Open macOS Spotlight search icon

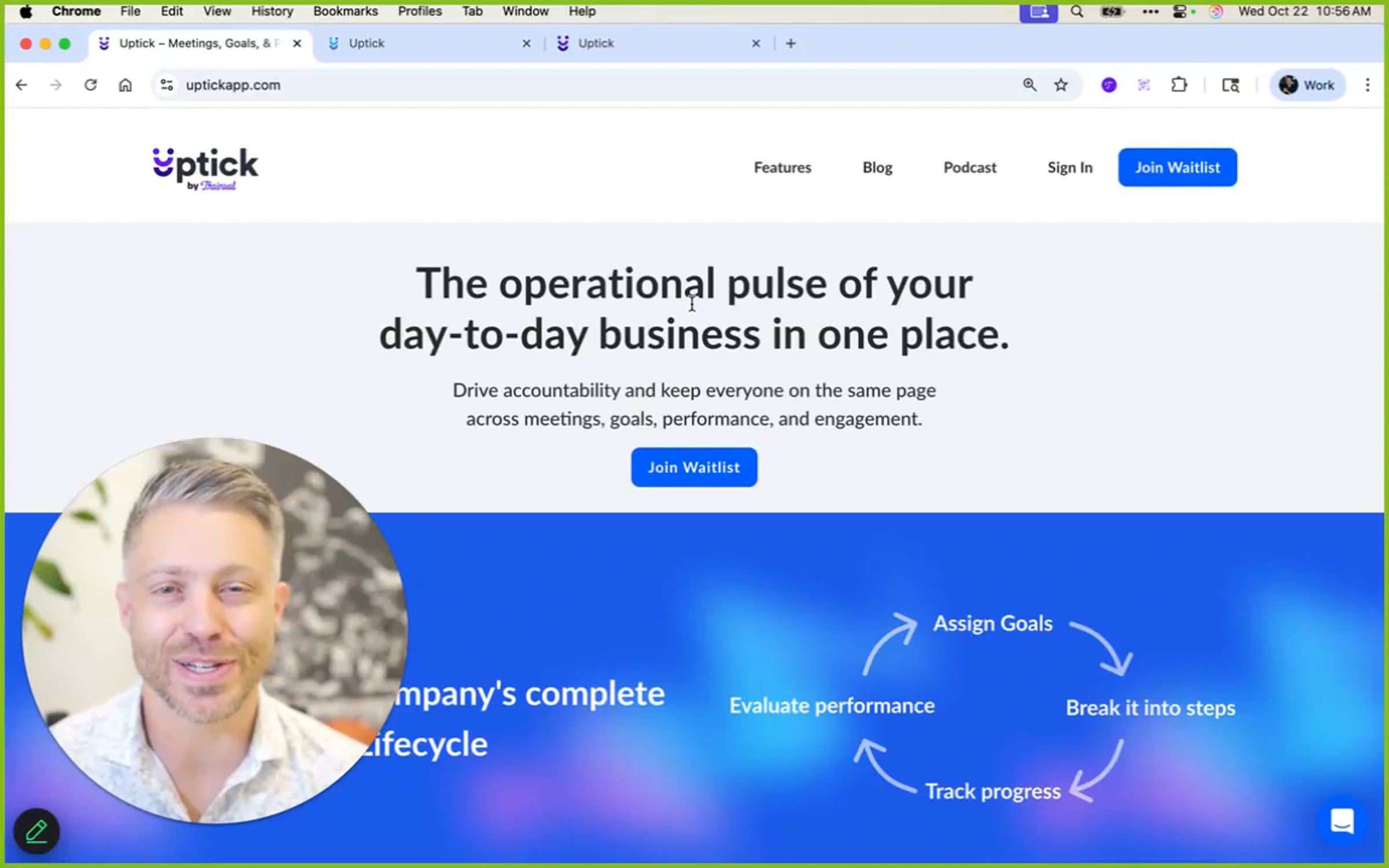1076,12
